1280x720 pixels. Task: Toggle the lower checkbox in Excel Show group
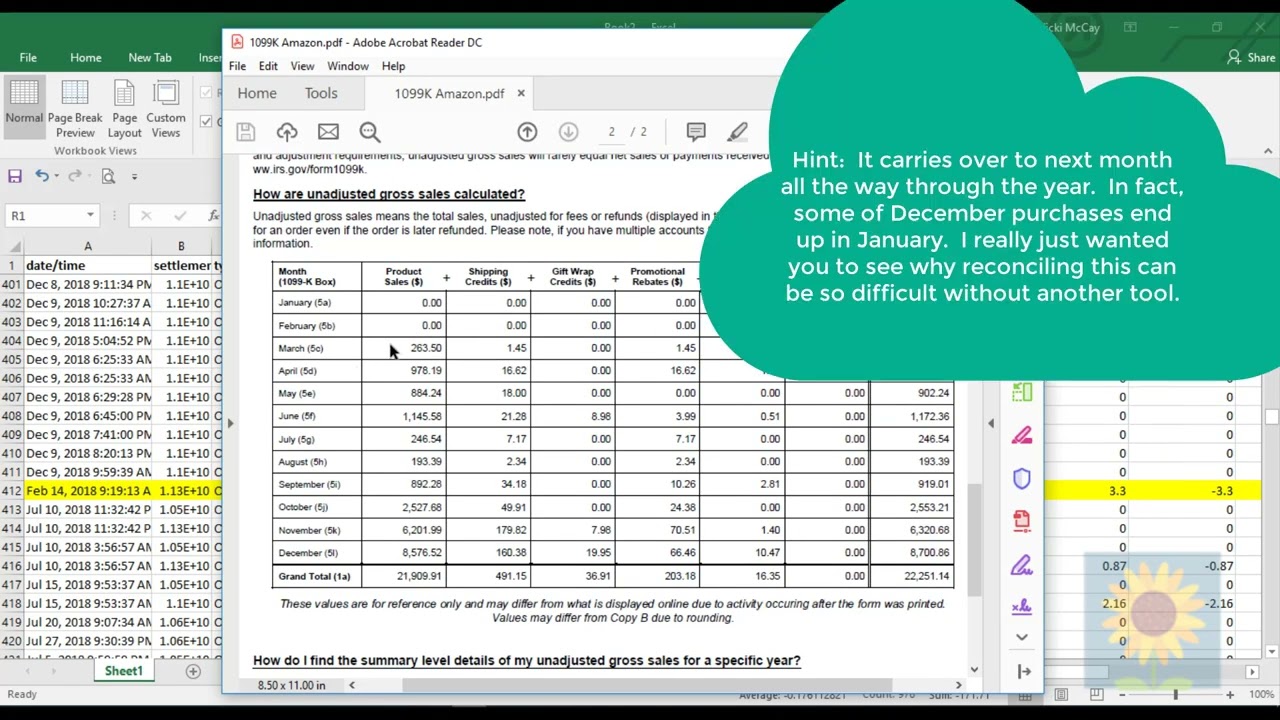pos(206,121)
